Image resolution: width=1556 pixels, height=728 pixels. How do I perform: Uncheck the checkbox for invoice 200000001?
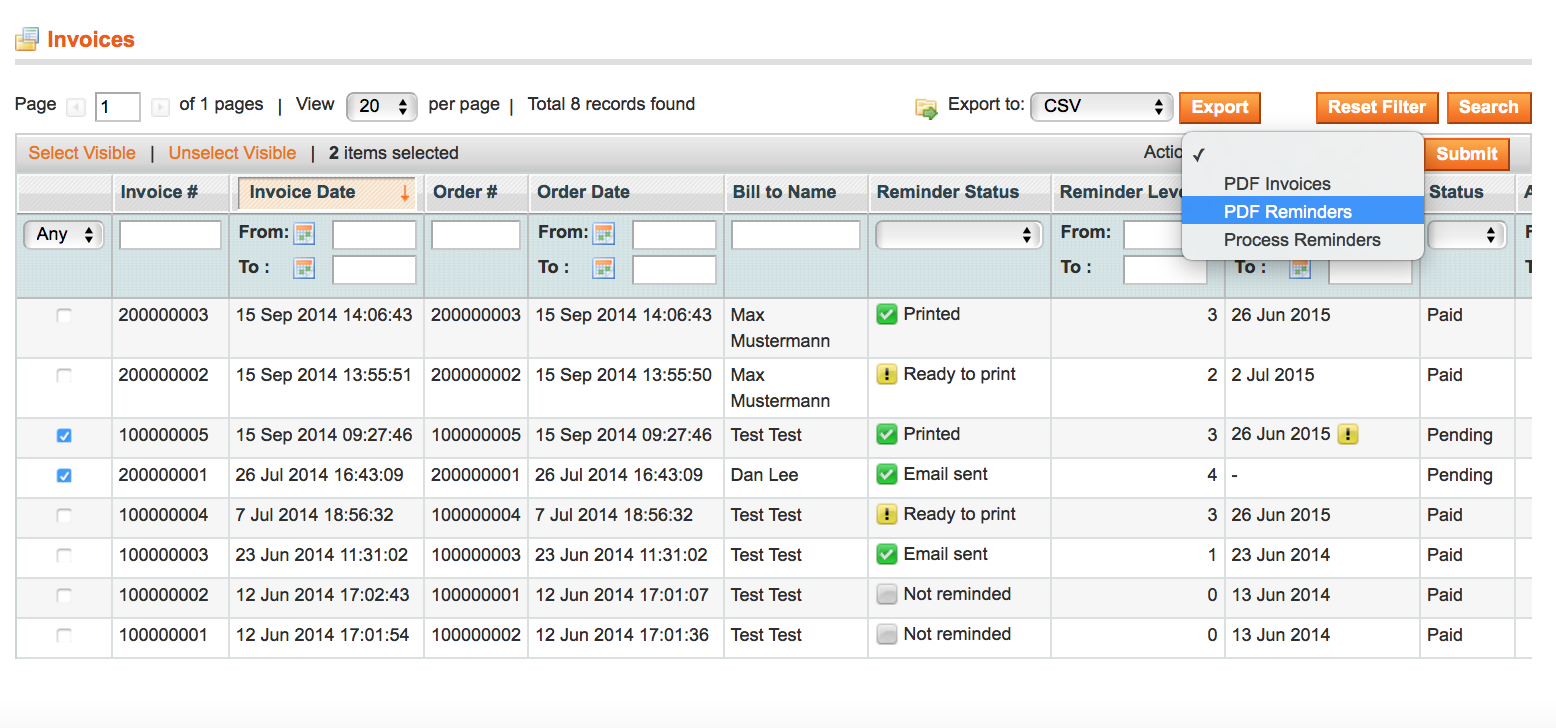pyautogui.click(x=64, y=476)
